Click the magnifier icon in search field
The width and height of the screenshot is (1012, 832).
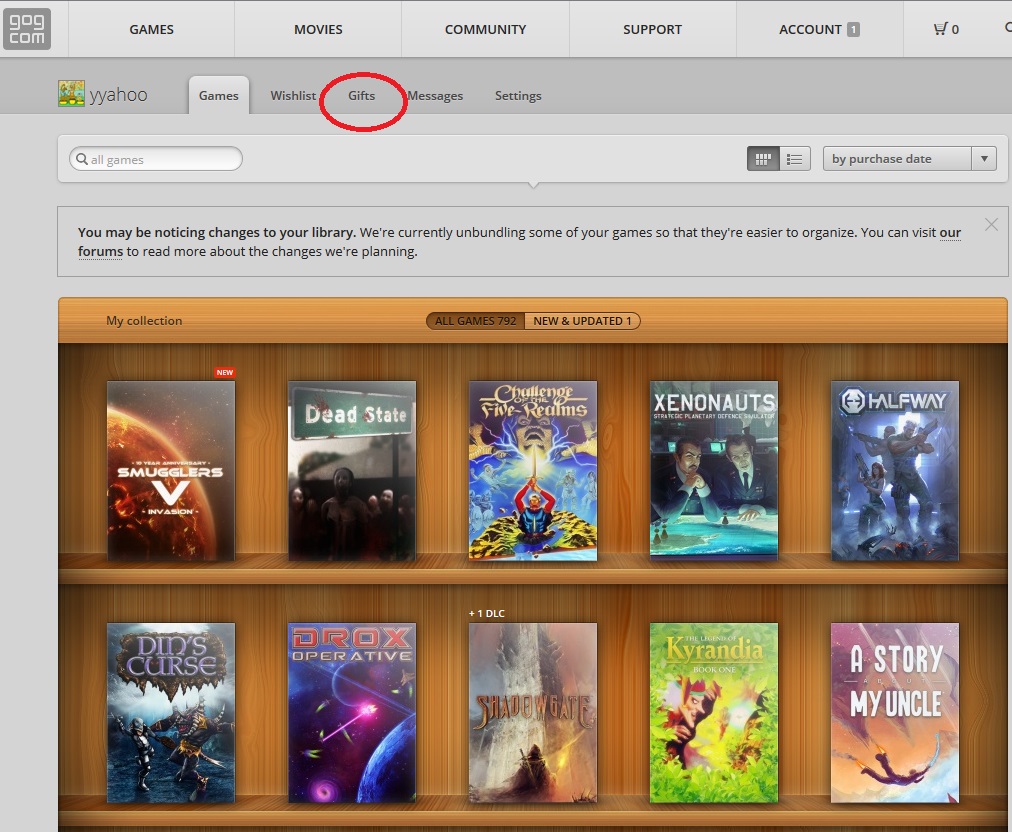[x=81, y=159]
